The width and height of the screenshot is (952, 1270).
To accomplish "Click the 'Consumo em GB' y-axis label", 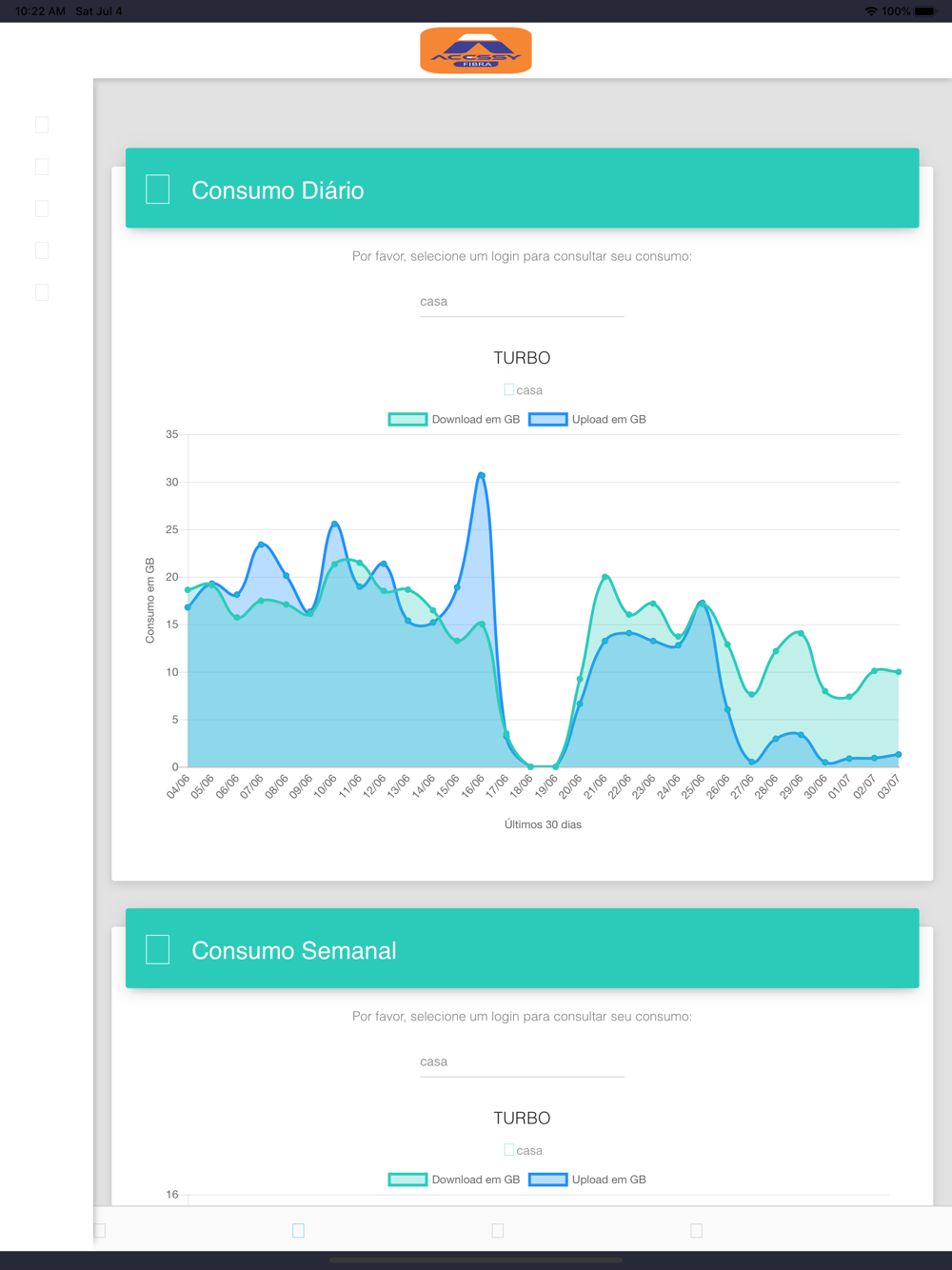I will click(x=149, y=601).
